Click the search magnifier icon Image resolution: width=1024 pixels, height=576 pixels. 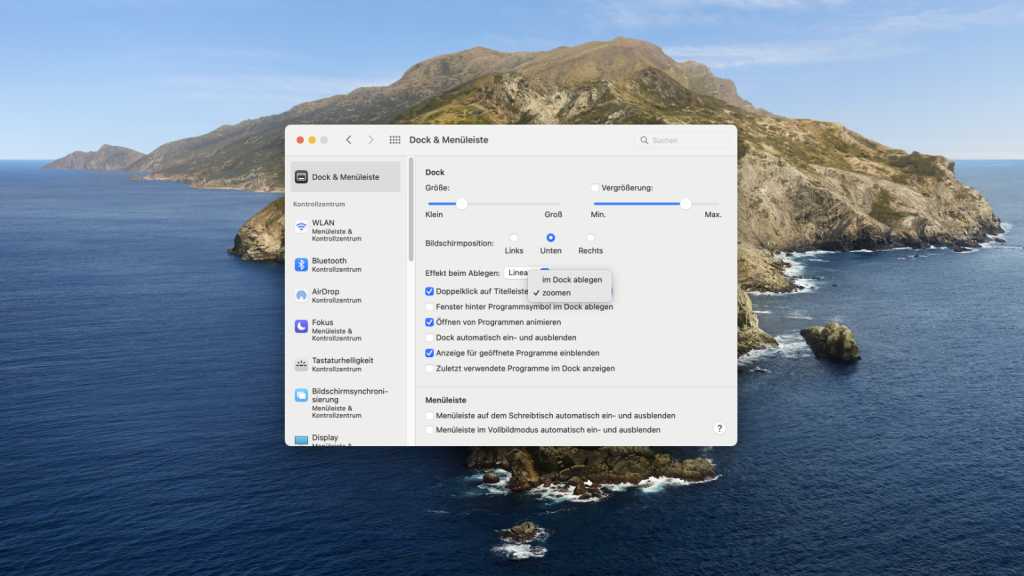click(x=644, y=140)
